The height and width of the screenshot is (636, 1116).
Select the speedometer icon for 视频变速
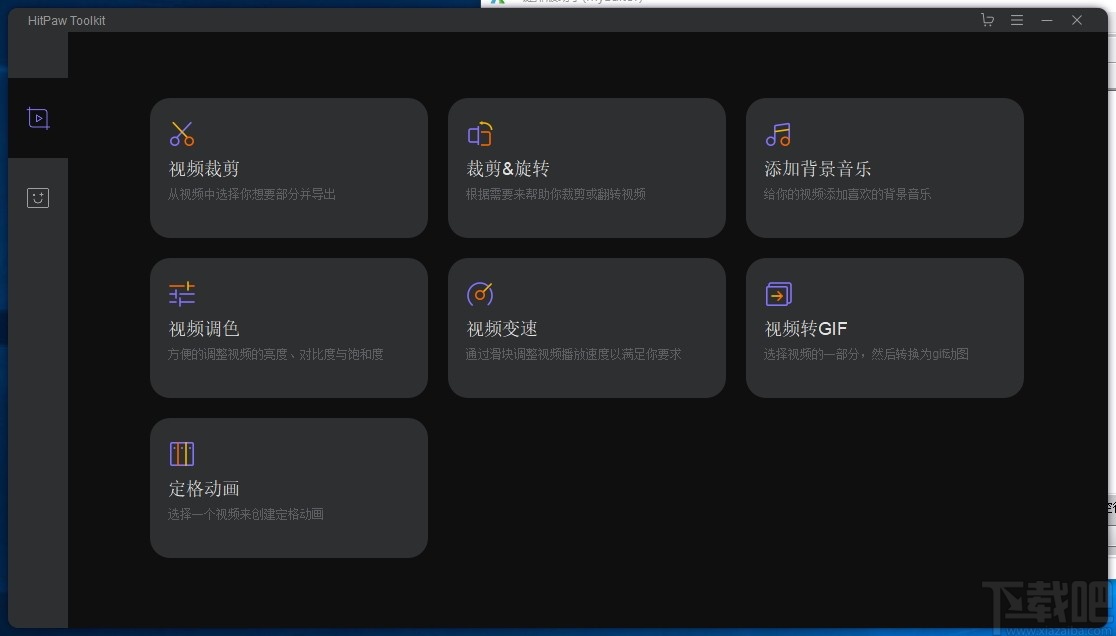[x=479, y=293]
